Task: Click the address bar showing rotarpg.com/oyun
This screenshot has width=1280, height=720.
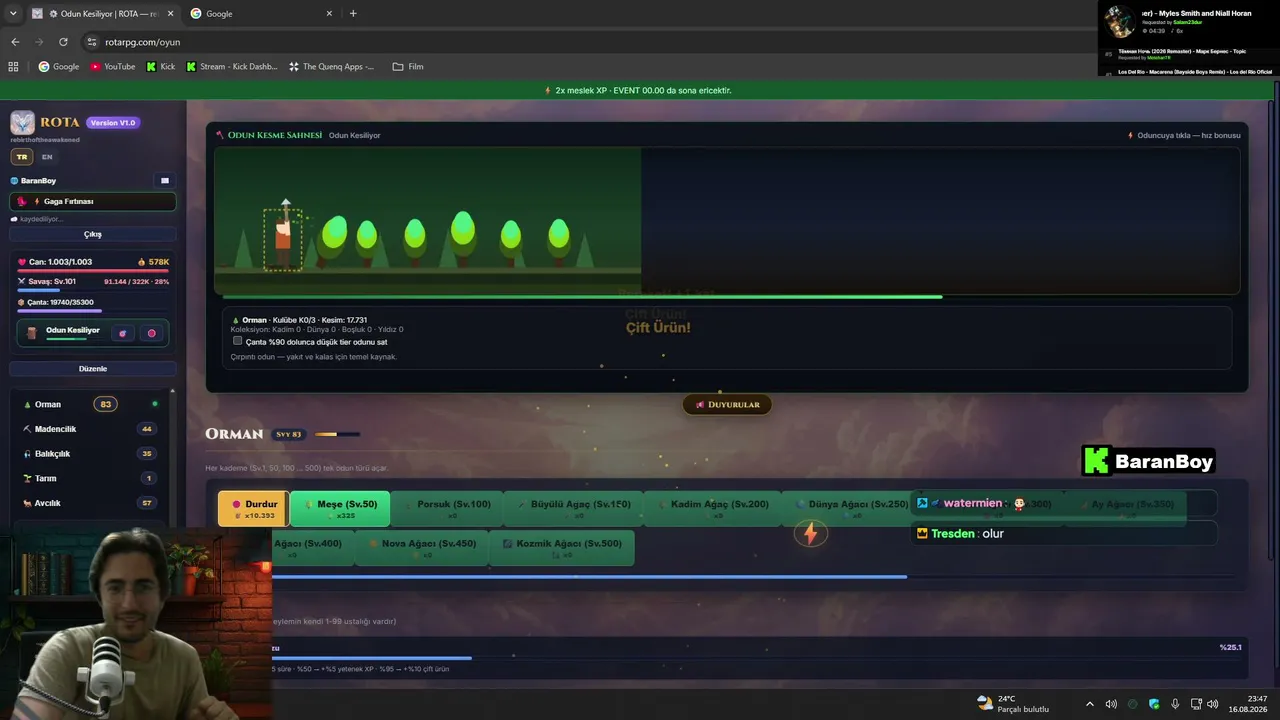Action: click(x=590, y=42)
